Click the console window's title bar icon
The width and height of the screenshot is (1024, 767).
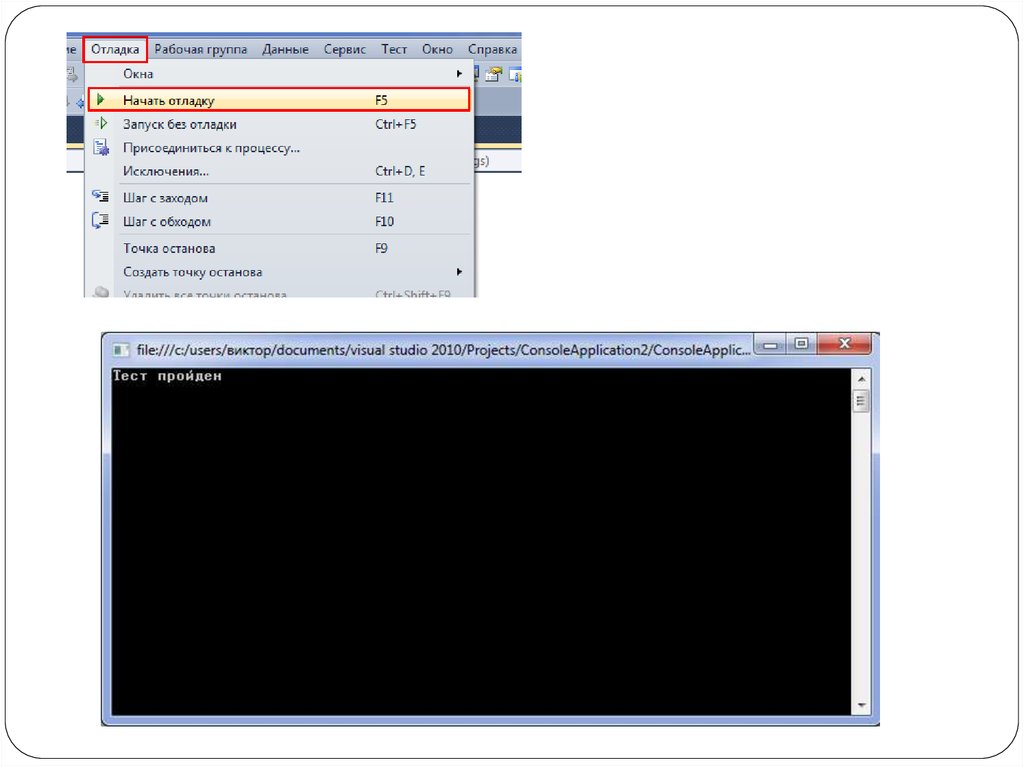(x=121, y=349)
